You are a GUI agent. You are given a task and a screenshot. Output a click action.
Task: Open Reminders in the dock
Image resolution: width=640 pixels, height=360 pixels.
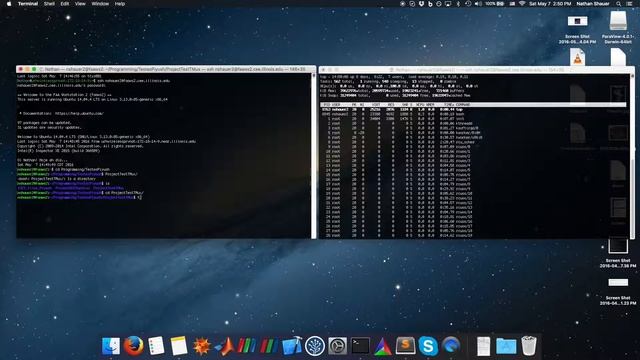156,346
